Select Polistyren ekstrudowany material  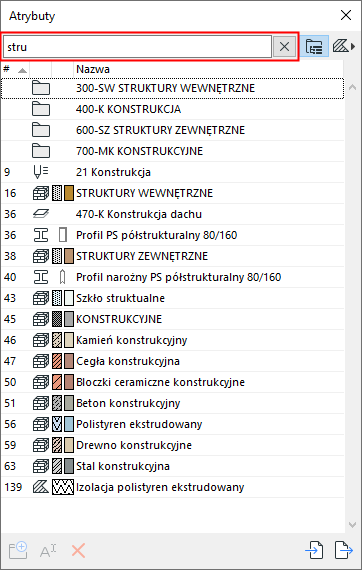pos(173,424)
